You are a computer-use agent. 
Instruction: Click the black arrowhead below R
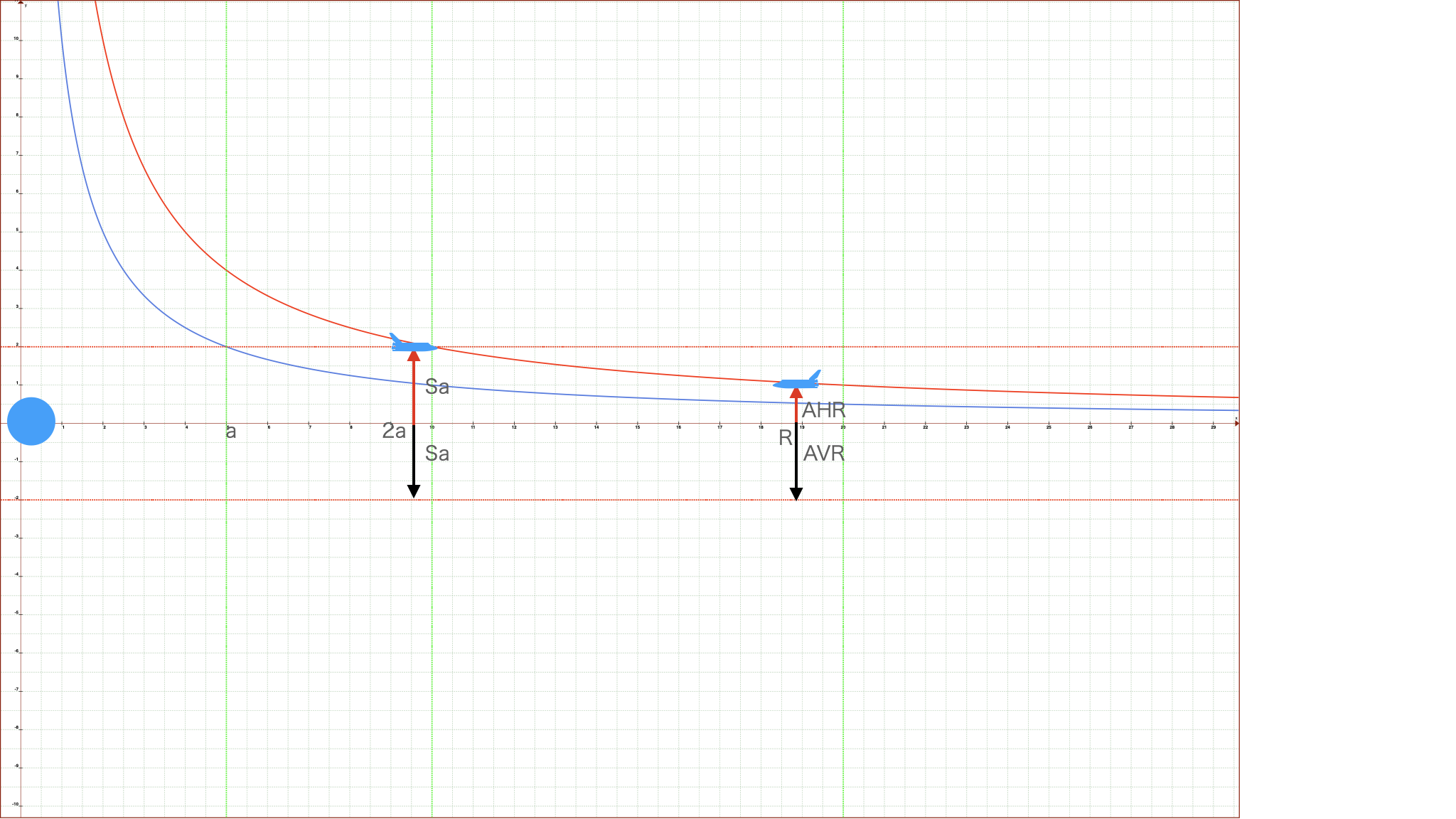pos(796,494)
